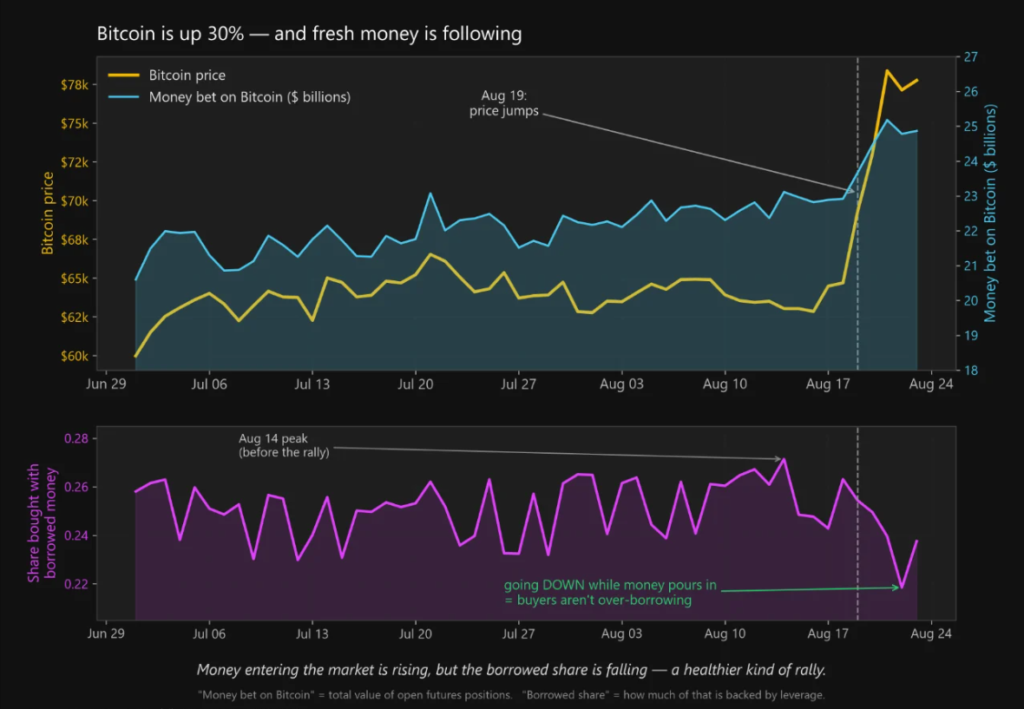Screen dimensions: 1024x709
Task: Click the footnote defining "Borrowed share"
Action: click(x=673, y=695)
